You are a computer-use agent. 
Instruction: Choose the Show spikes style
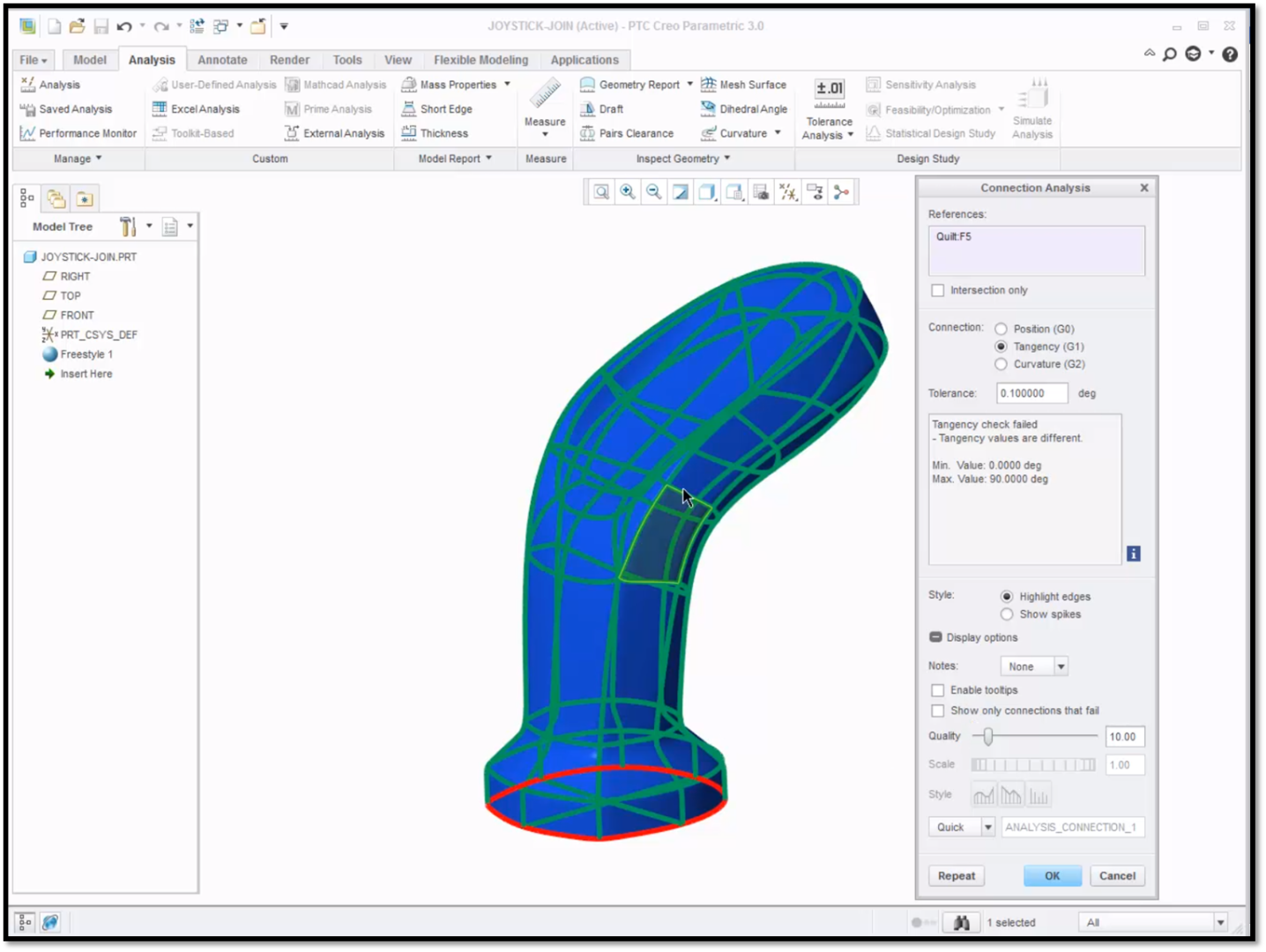pos(1007,614)
